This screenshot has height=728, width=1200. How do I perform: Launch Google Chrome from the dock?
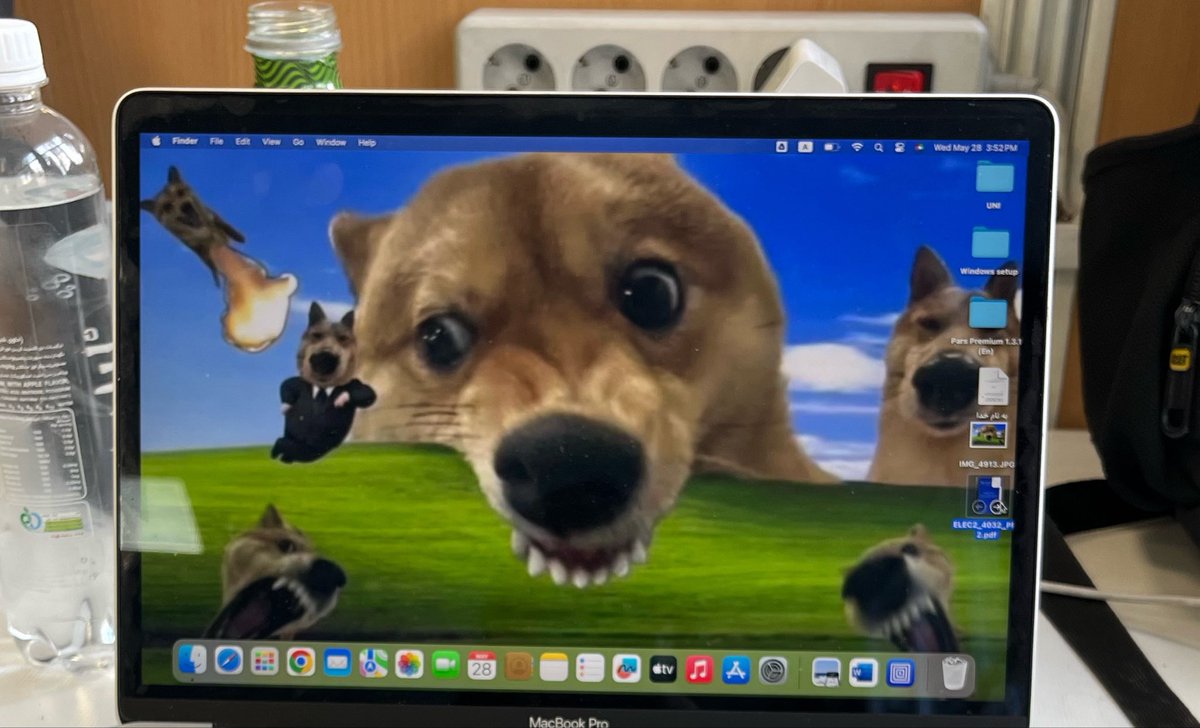click(x=301, y=661)
